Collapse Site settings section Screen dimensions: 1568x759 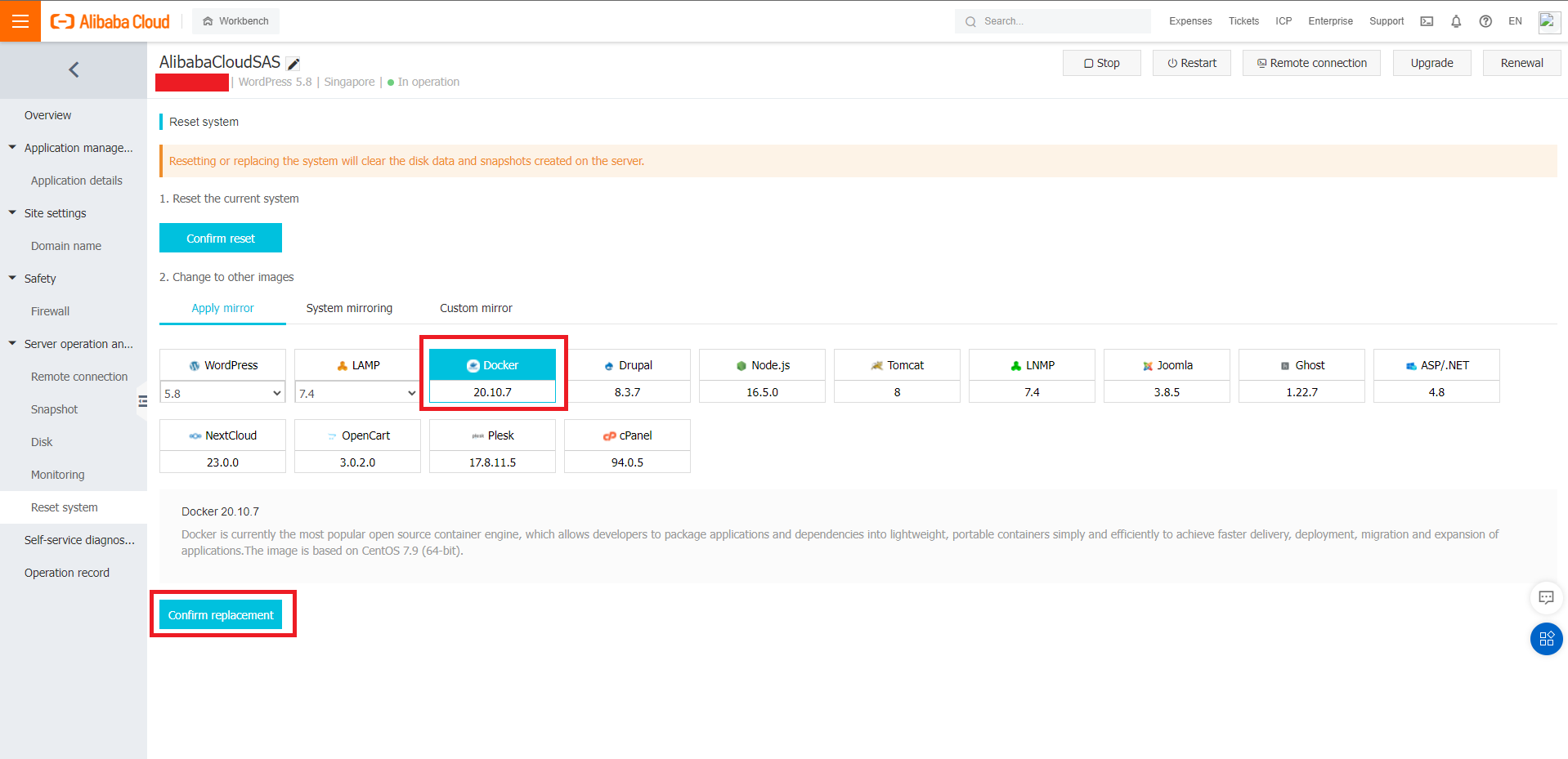(12, 213)
